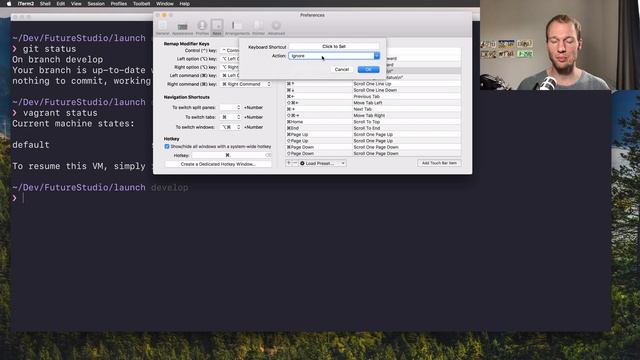The width and height of the screenshot is (640, 360).
Task: Open the Appearance preferences pane
Action: [182, 28]
